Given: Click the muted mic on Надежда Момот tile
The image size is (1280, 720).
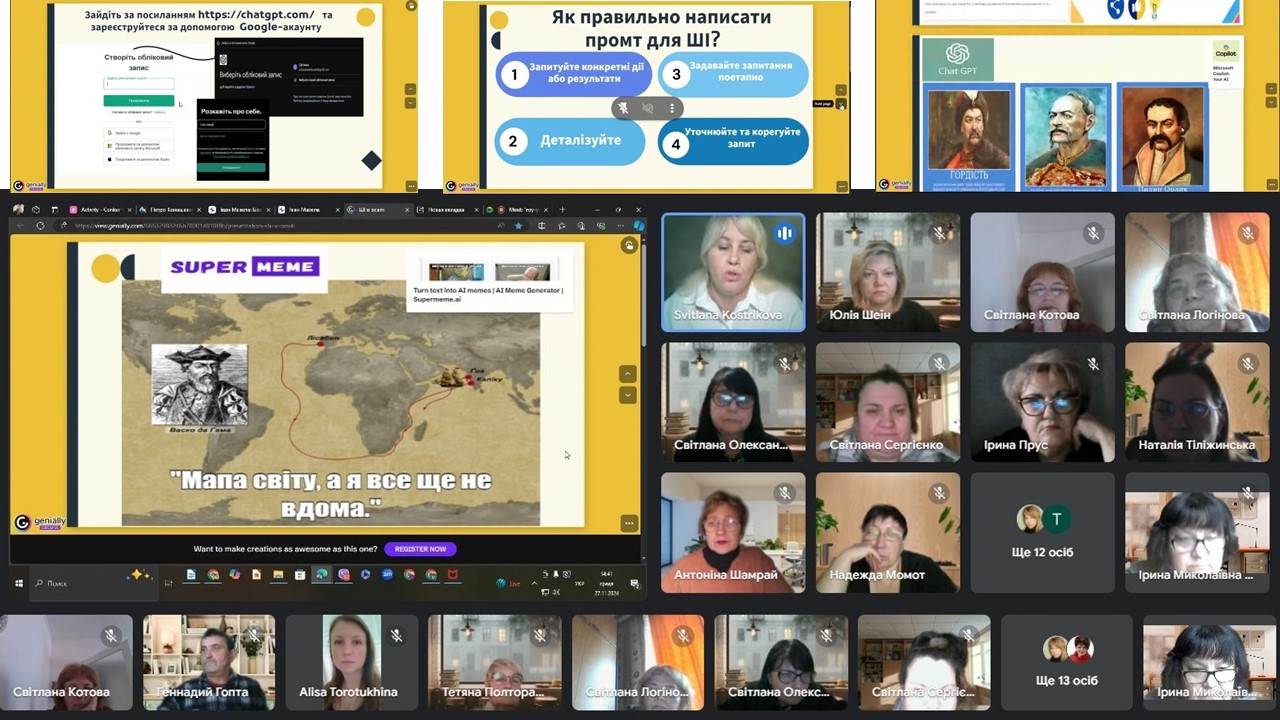Looking at the screenshot, I should pos(939,493).
